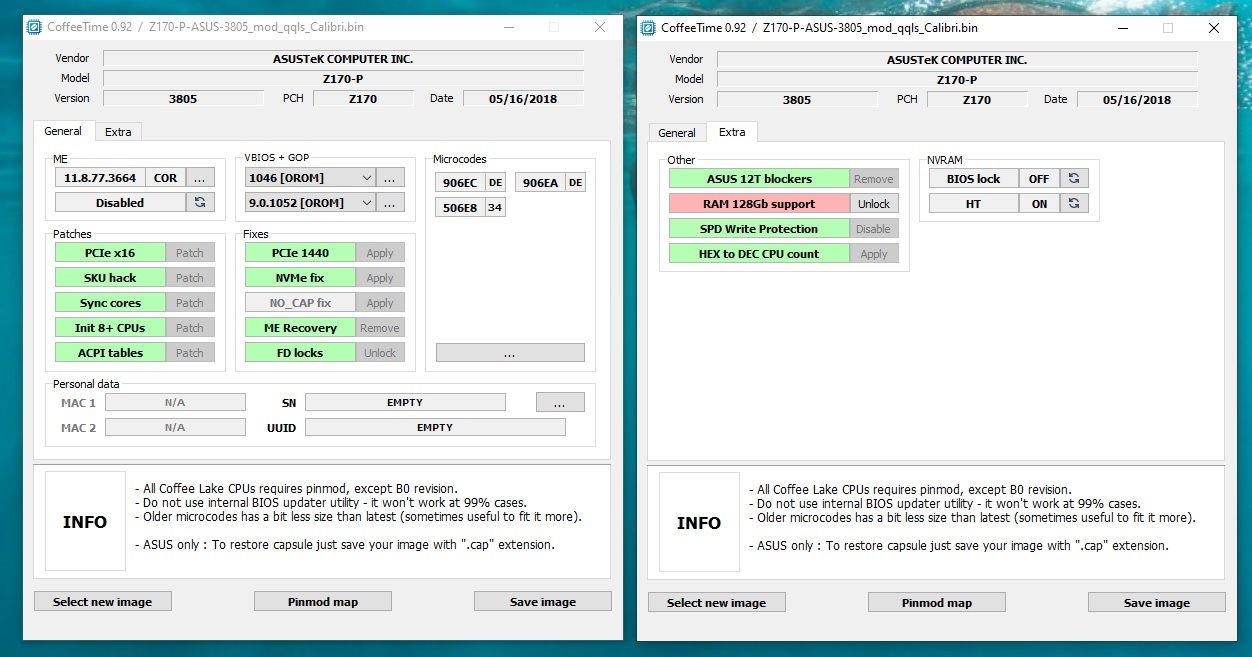Click the COR ME type label

pos(165,177)
